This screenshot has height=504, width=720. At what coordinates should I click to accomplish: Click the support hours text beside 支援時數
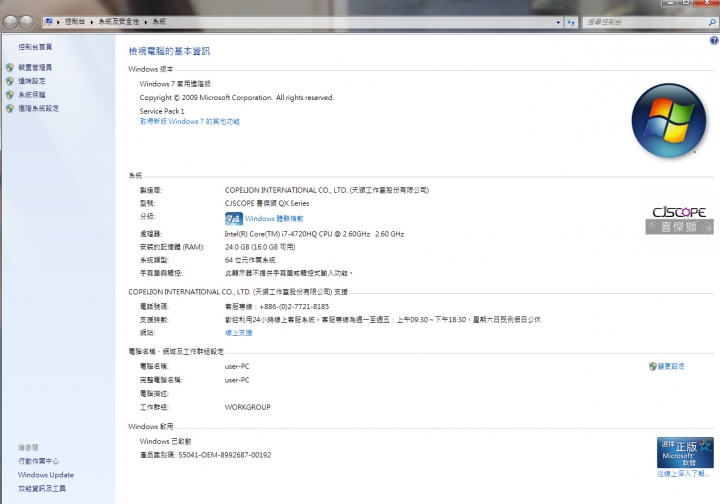[382, 319]
